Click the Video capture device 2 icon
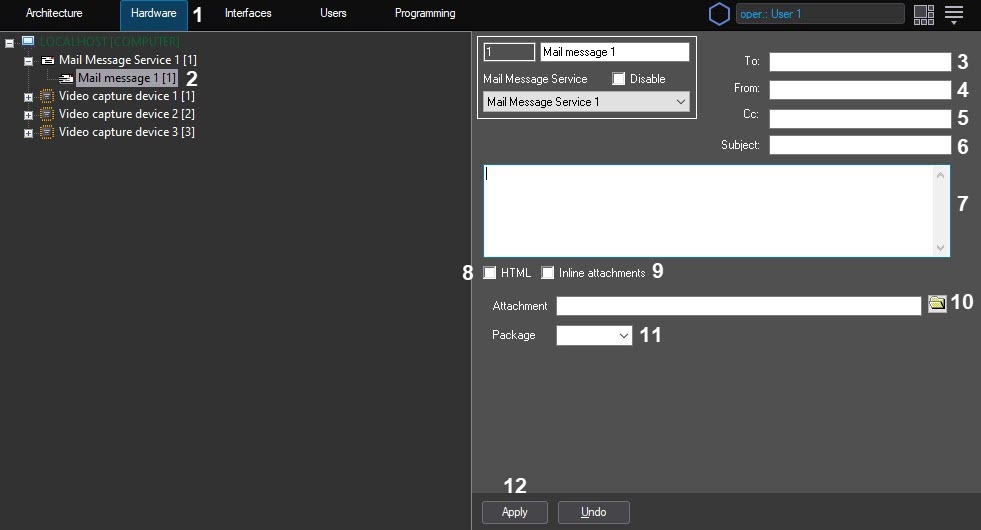Screen dimensions: 981x530 click(46, 115)
